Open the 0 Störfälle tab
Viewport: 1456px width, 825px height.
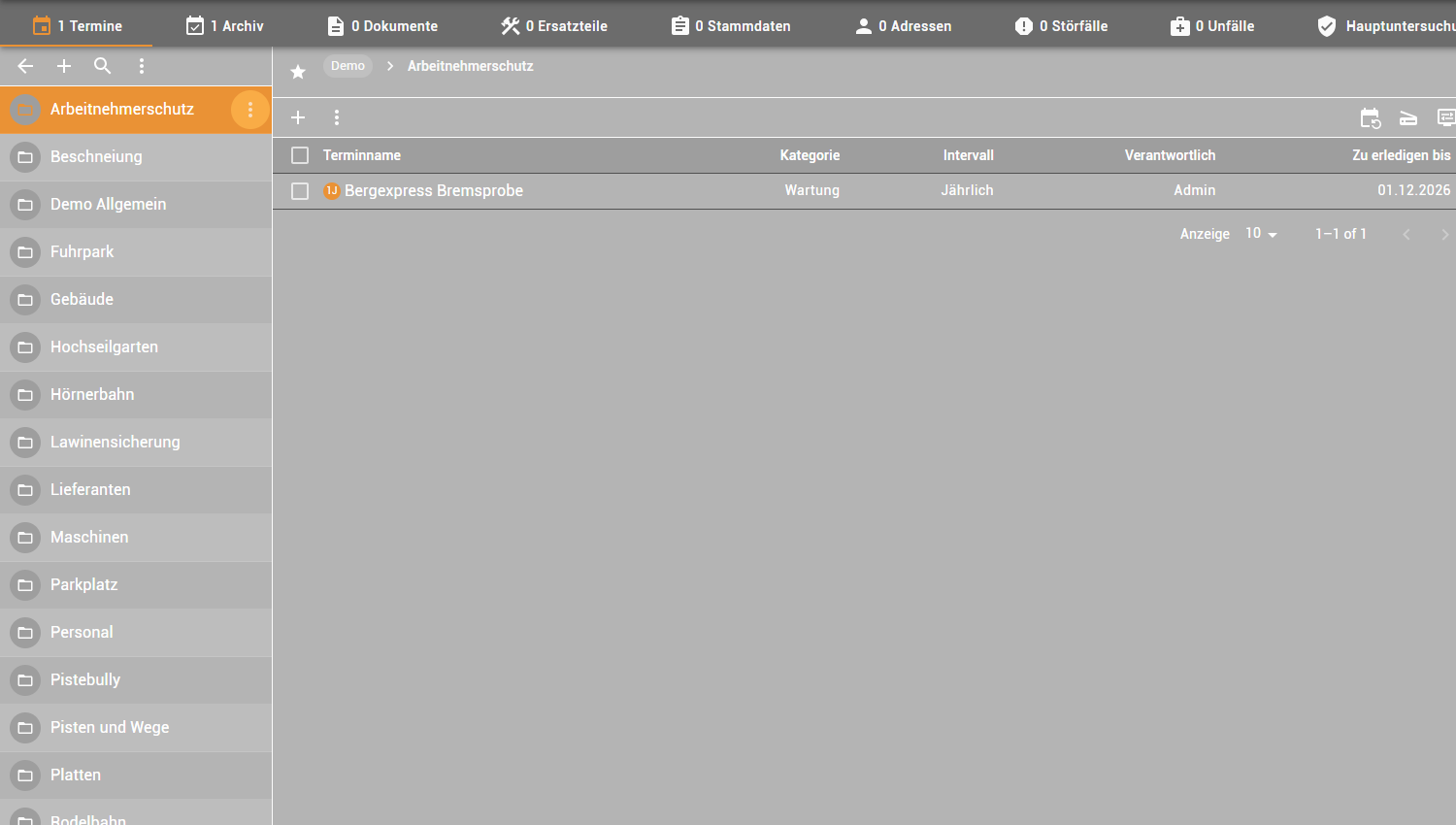pyautogui.click(x=1061, y=25)
